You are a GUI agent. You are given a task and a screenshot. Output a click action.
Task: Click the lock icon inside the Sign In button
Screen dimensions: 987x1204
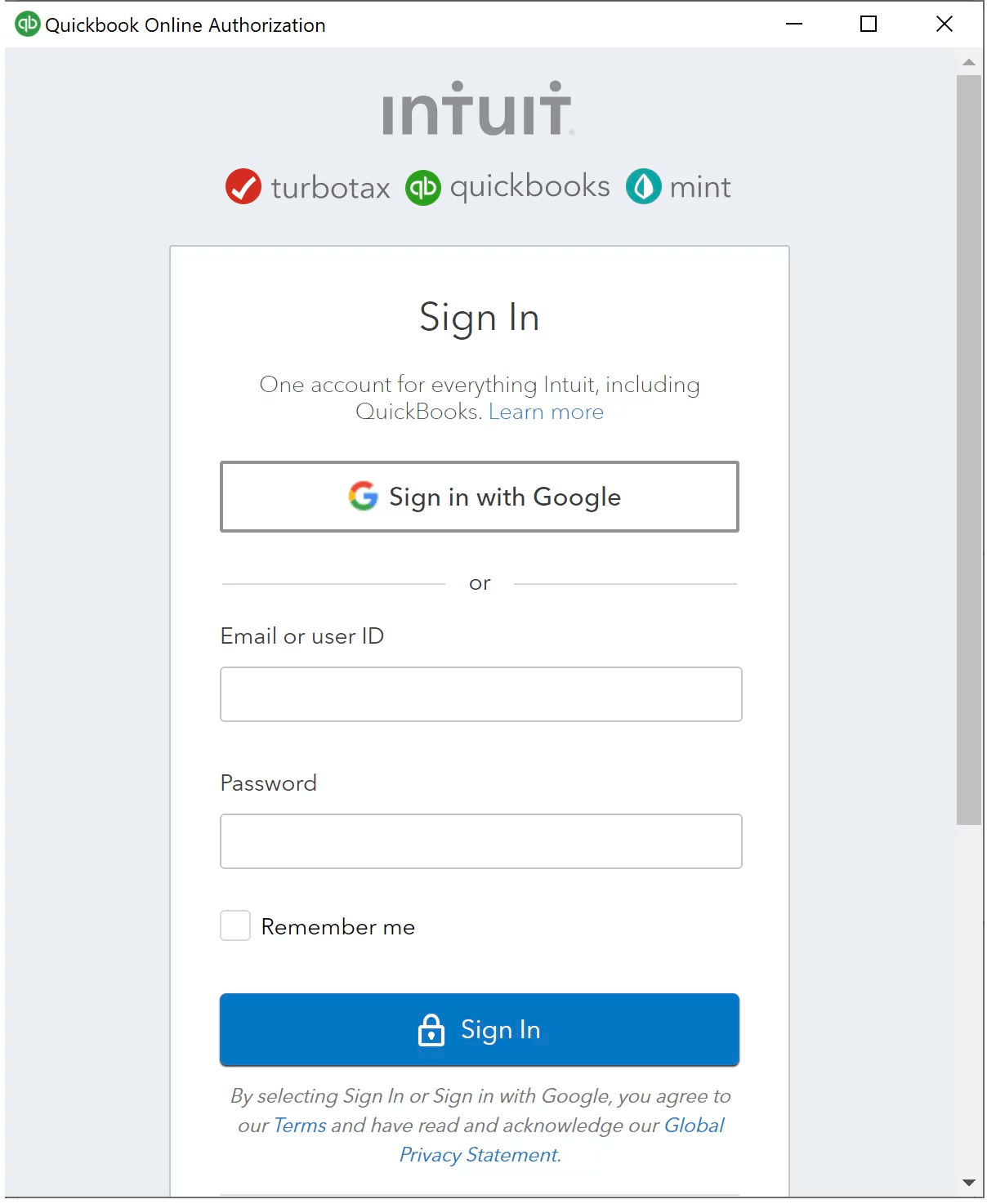click(x=431, y=1030)
